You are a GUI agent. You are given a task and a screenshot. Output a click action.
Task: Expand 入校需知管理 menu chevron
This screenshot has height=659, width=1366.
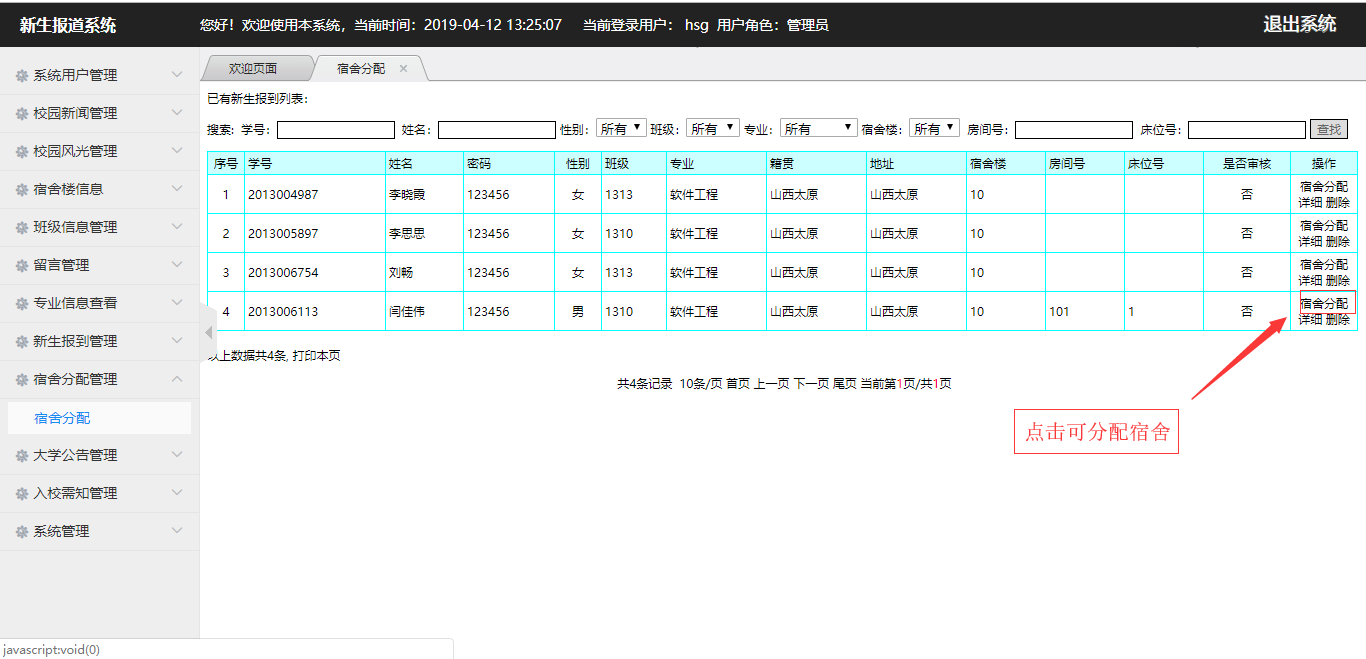[x=177, y=493]
